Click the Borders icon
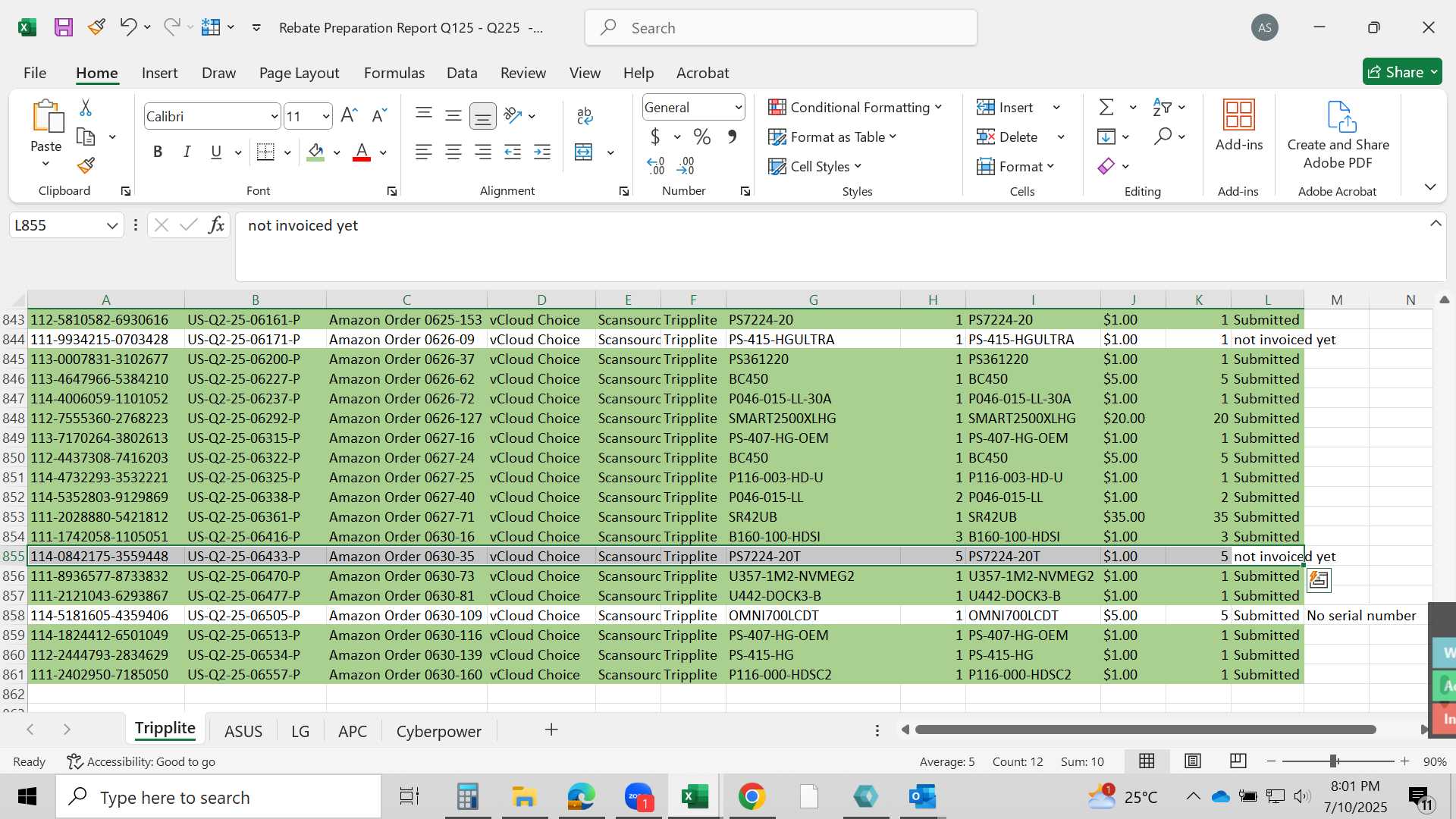1456x819 pixels. click(x=265, y=152)
